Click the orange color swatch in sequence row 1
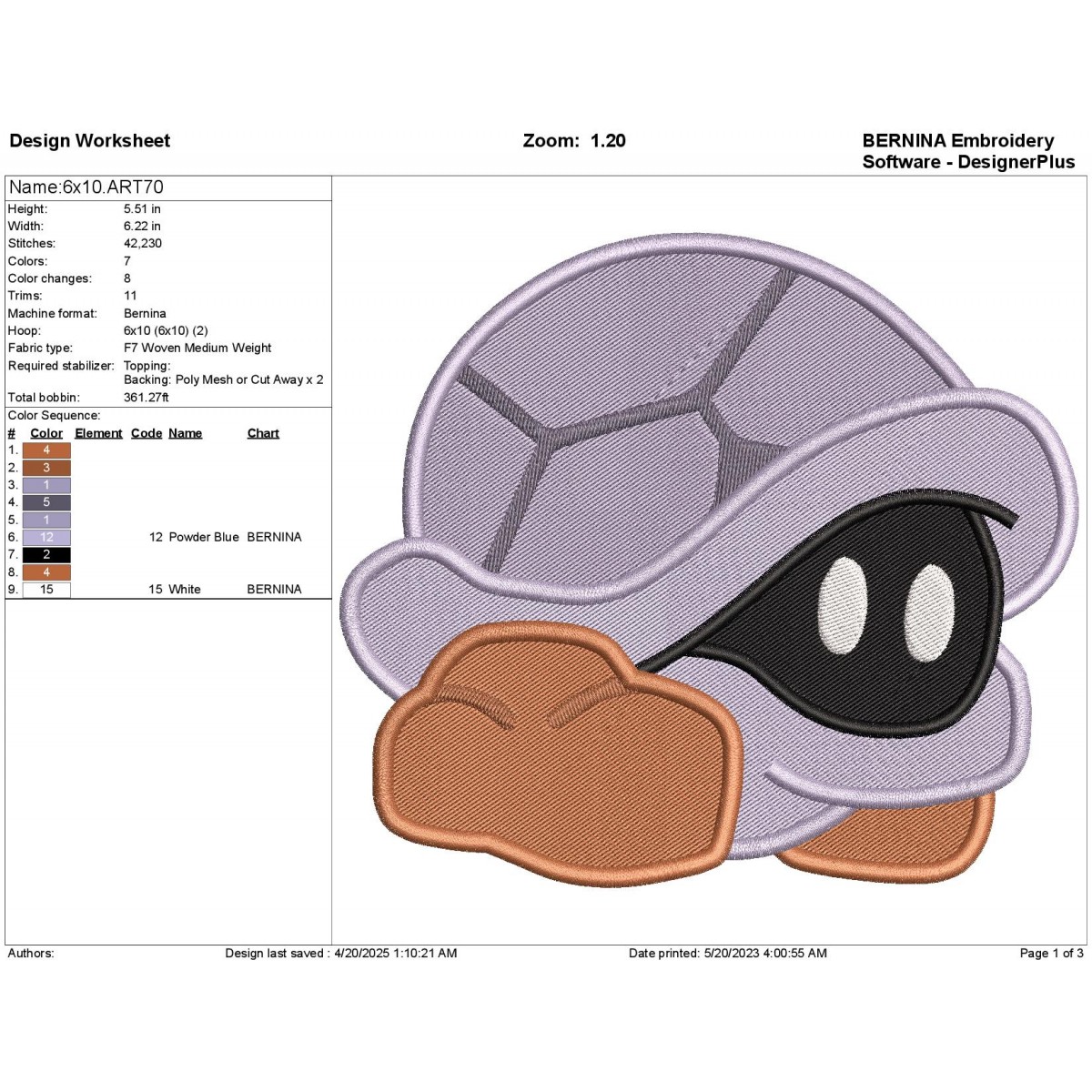The width and height of the screenshot is (1092, 1092). coord(46,450)
